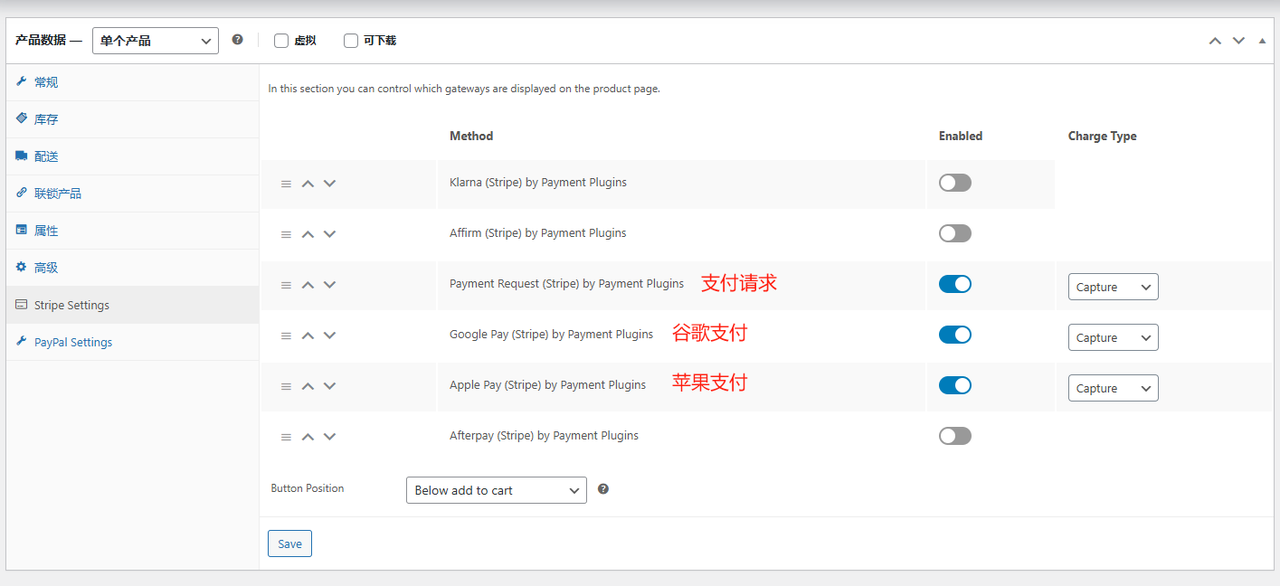Click the Save button
The image size is (1280, 586).
point(290,544)
